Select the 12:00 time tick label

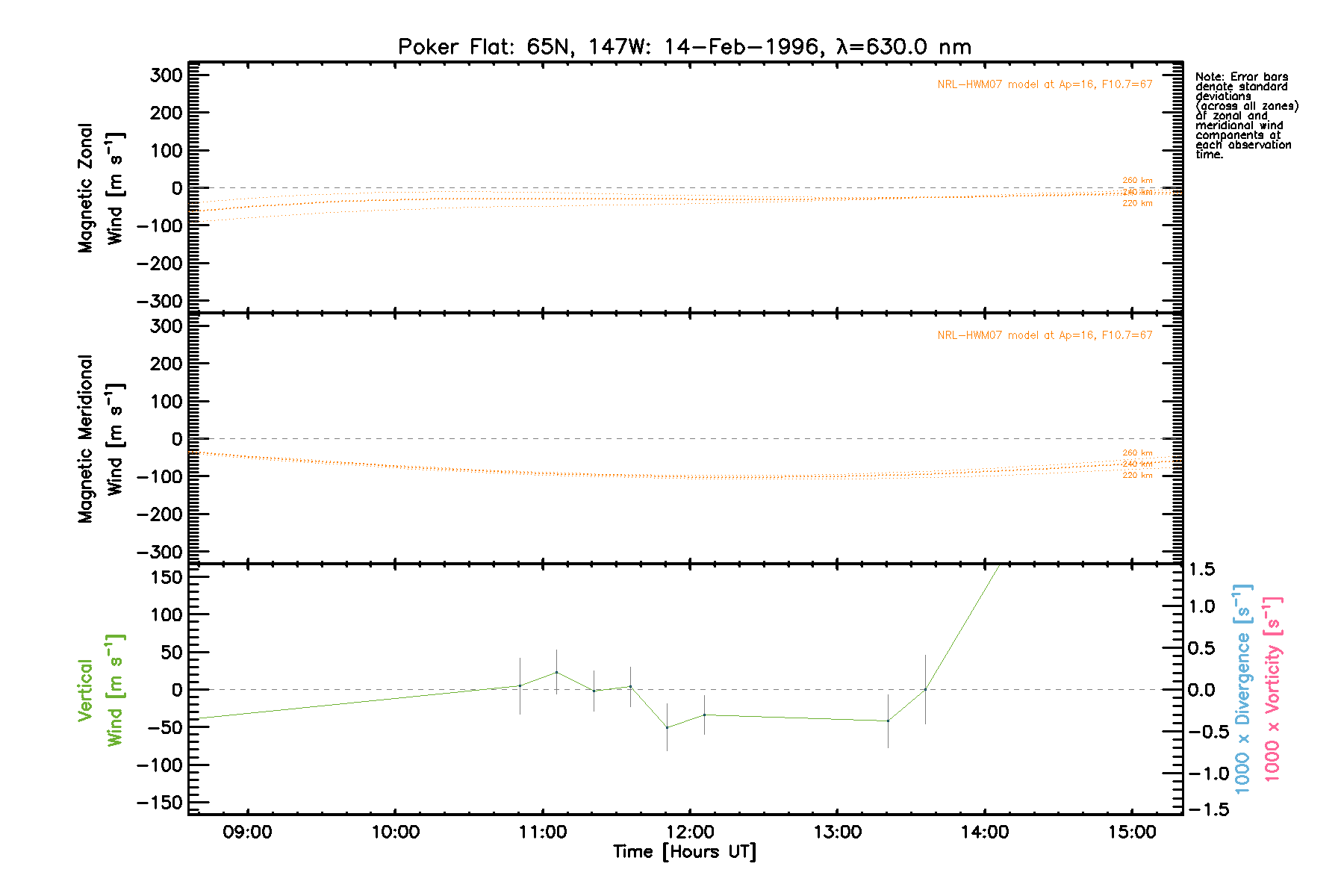[690, 833]
